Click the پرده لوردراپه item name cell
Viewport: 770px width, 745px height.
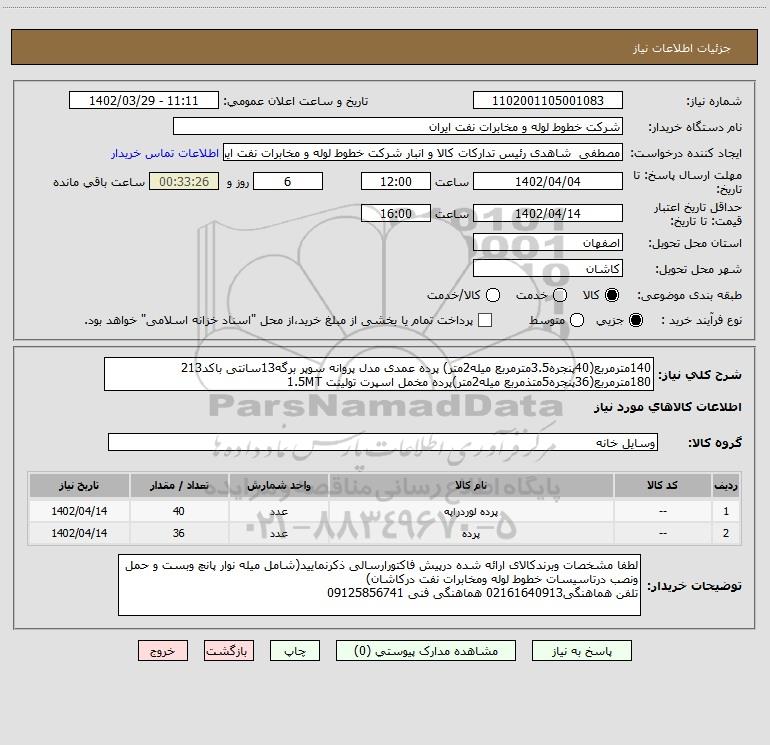click(471, 511)
